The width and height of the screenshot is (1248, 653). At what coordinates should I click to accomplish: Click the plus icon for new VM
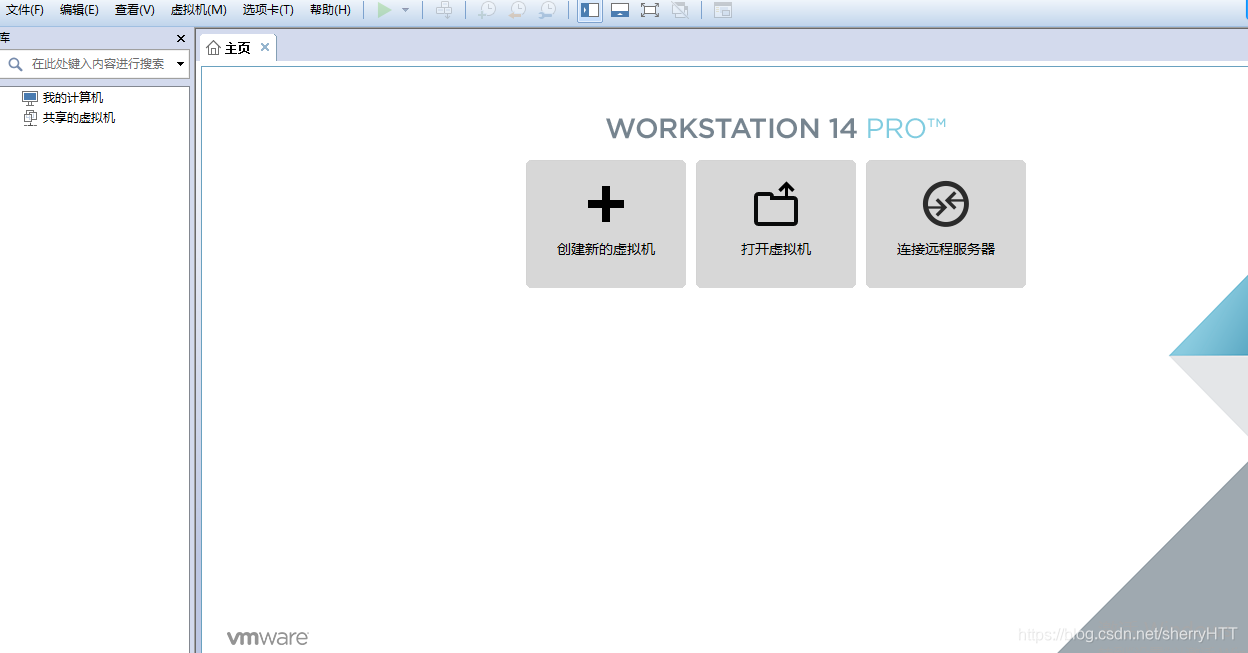[x=606, y=204]
